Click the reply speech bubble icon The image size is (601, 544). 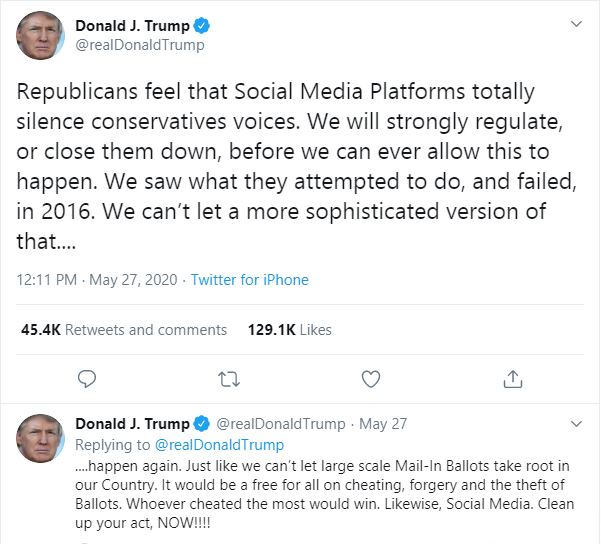[x=87, y=379]
